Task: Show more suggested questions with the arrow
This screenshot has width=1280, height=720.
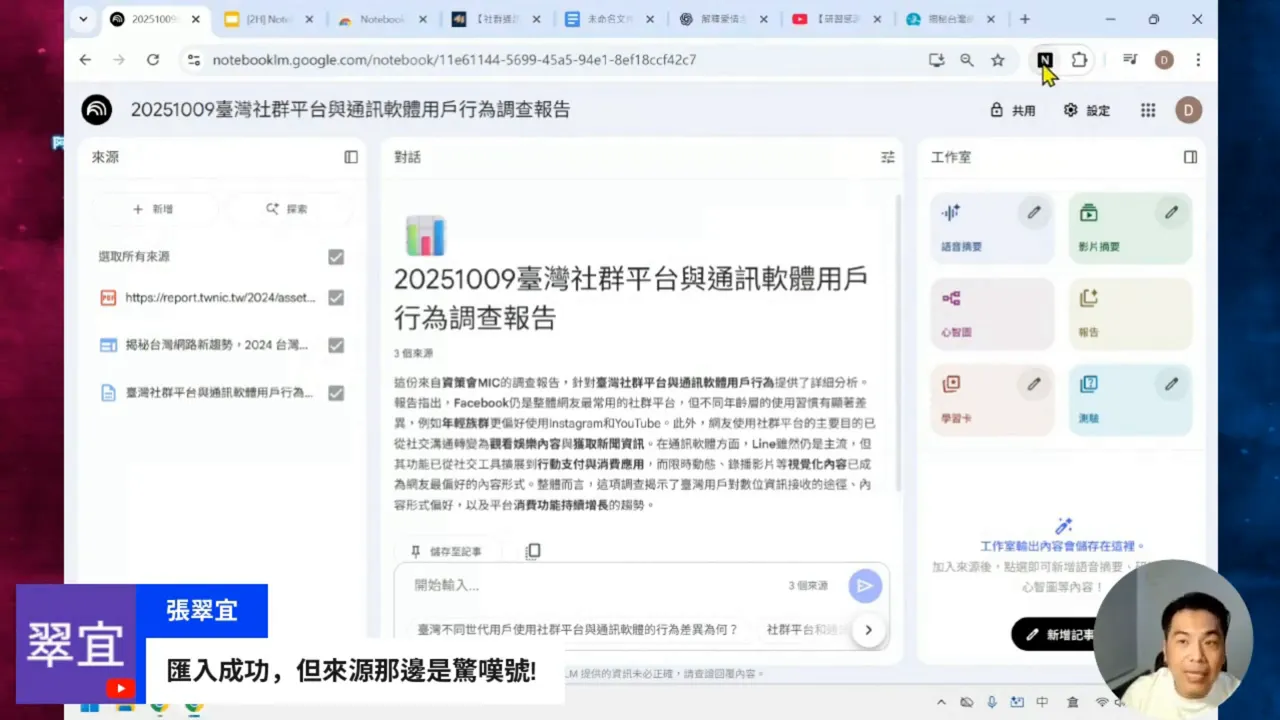Action: 869,630
